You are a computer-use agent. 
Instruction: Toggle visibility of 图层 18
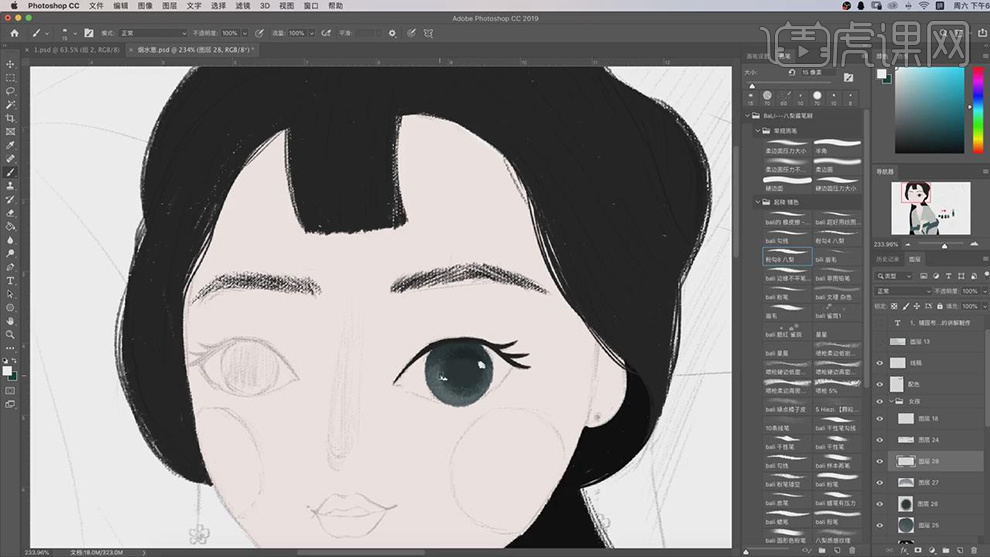pos(880,419)
